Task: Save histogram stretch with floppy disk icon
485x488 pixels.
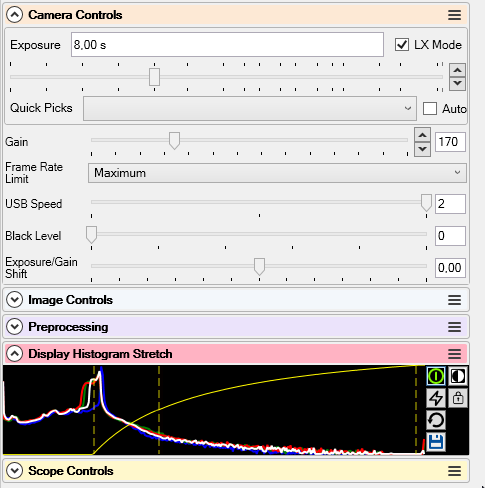Action: click(436, 442)
